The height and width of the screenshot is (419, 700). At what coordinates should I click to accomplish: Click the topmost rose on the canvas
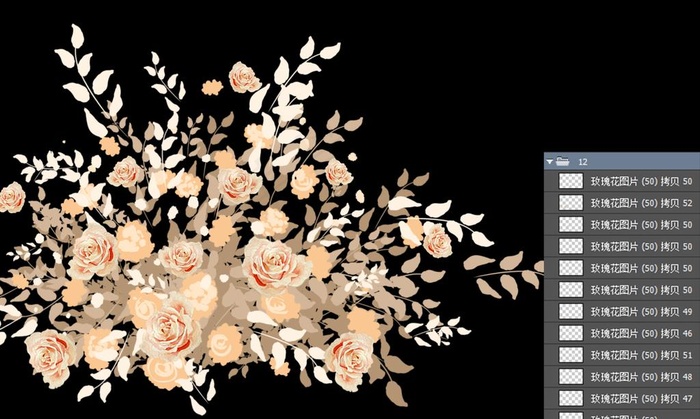244,77
